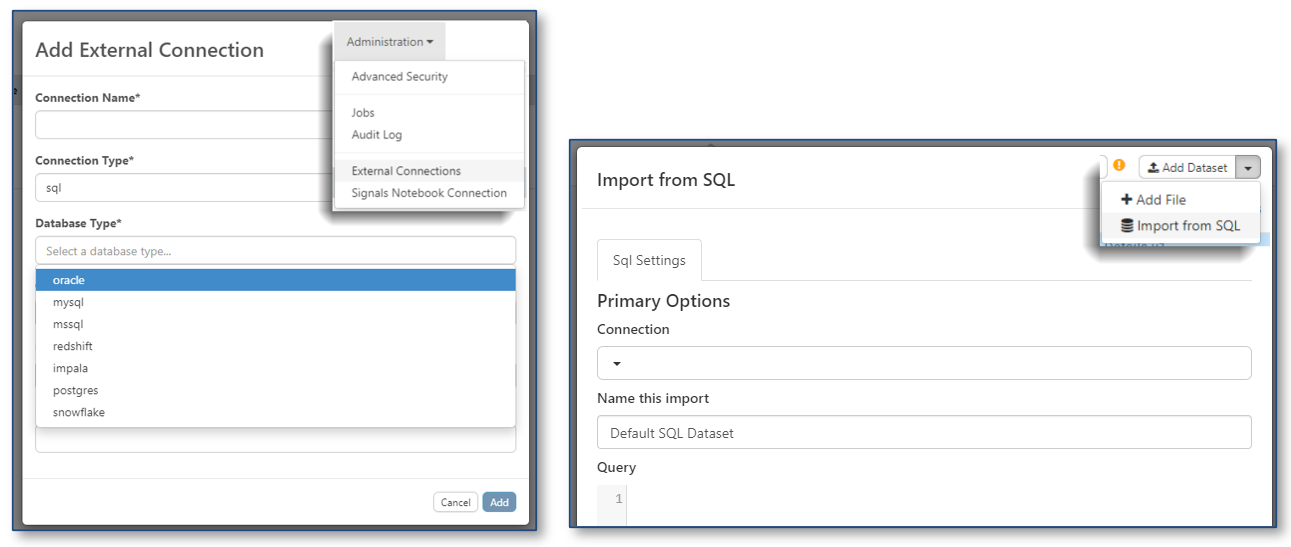Open the Administration dropdown menu
Image resolution: width=1291 pixels, height=547 pixels.
click(x=389, y=42)
